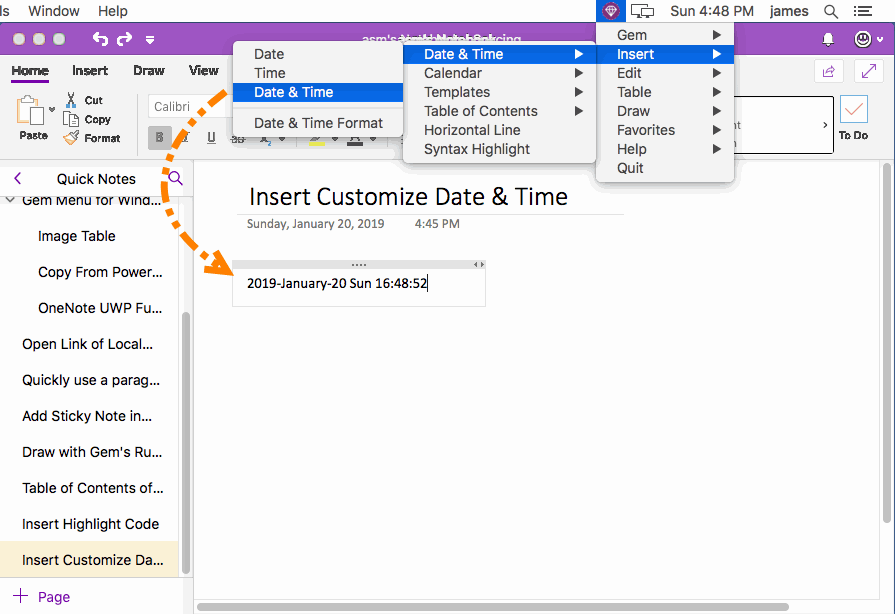Switch to the Home ribbon tab
This screenshot has width=895, height=614.
coord(30,70)
